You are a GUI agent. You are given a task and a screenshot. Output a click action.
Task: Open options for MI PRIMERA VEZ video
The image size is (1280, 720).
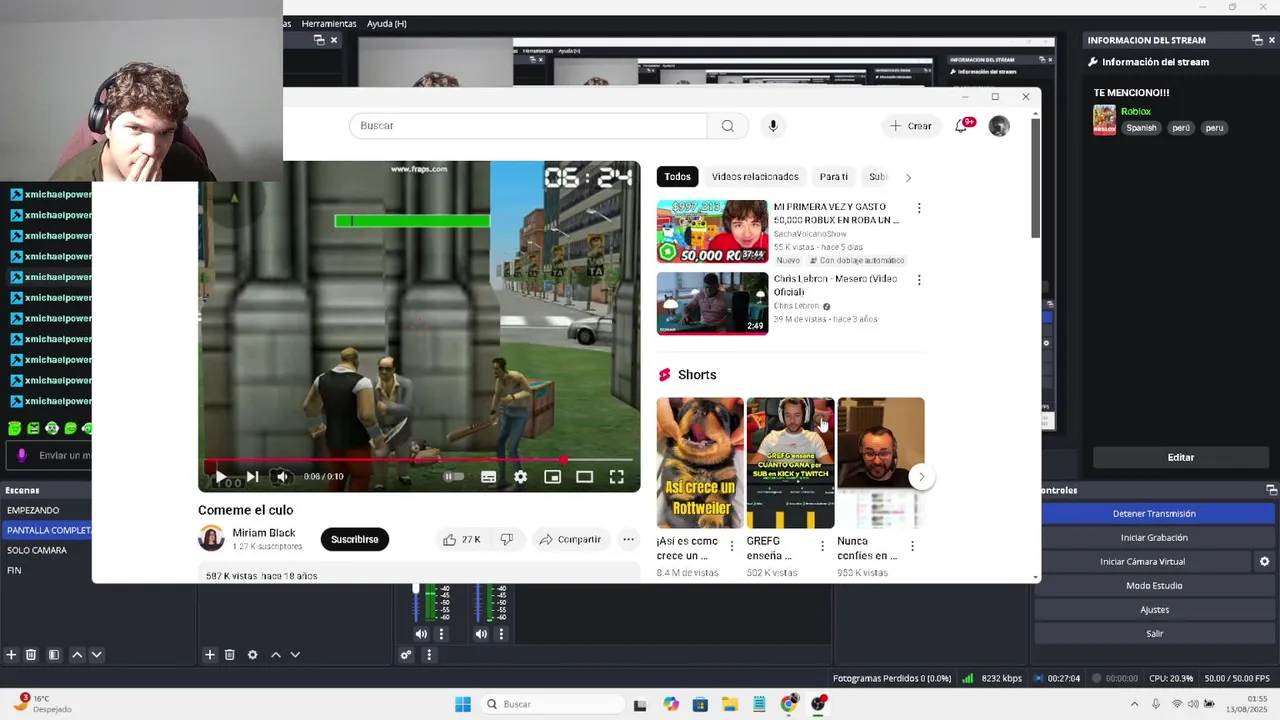[x=919, y=208]
